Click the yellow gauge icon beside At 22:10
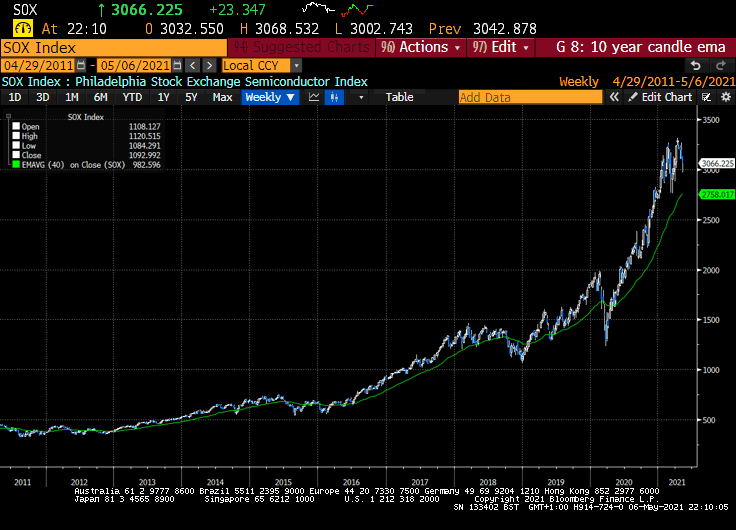 (x=23, y=29)
